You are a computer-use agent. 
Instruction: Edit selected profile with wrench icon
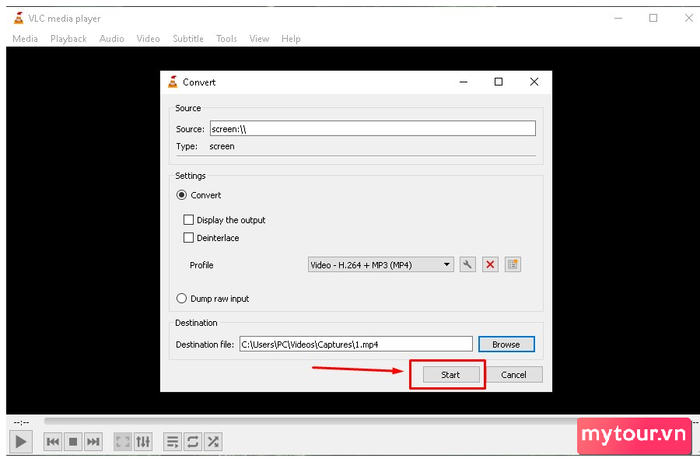pyautogui.click(x=467, y=265)
